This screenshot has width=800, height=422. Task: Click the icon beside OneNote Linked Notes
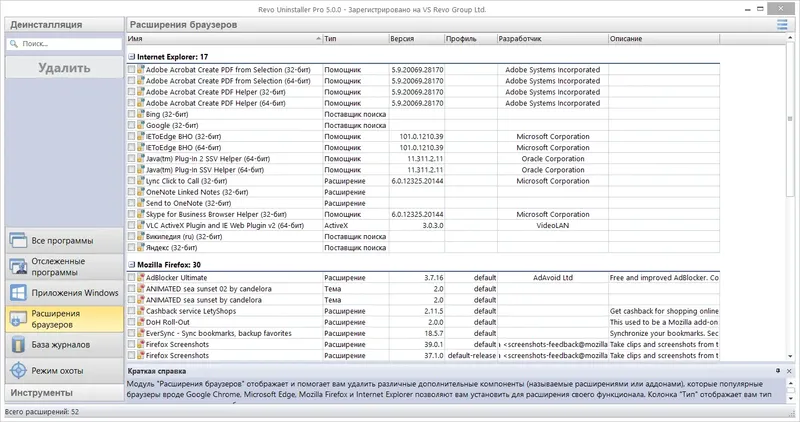click(x=141, y=192)
